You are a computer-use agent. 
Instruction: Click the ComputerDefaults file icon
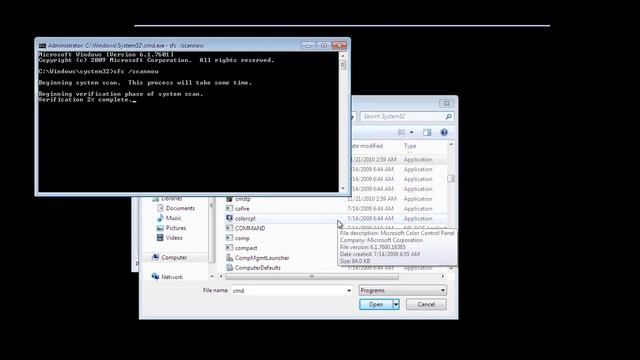click(x=229, y=267)
